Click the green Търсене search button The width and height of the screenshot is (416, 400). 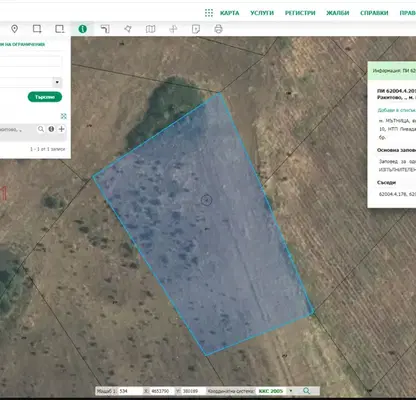45,97
